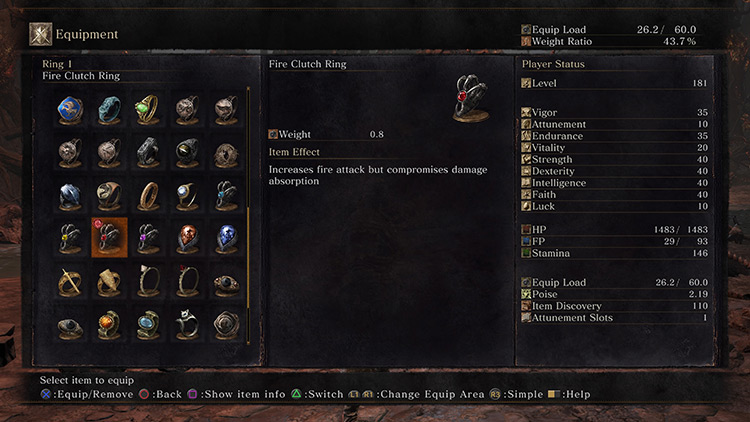Select the red teardrop-shaped tearstone ring
The width and height of the screenshot is (750, 422).
(x=188, y=238)
